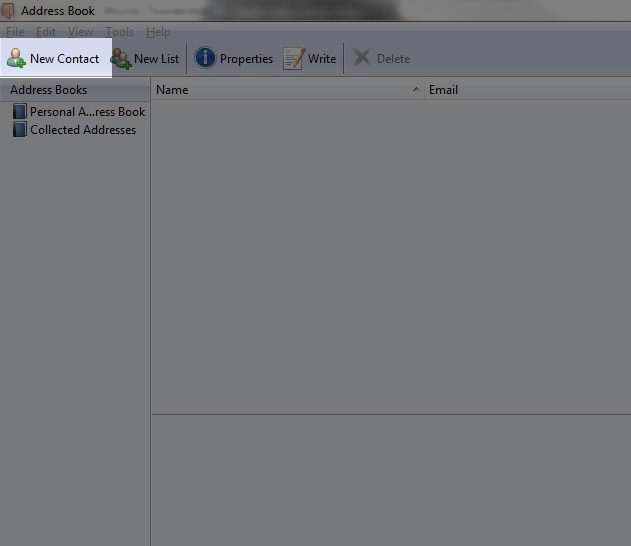
Task: Open the File menu
Action: pos(15,32)
